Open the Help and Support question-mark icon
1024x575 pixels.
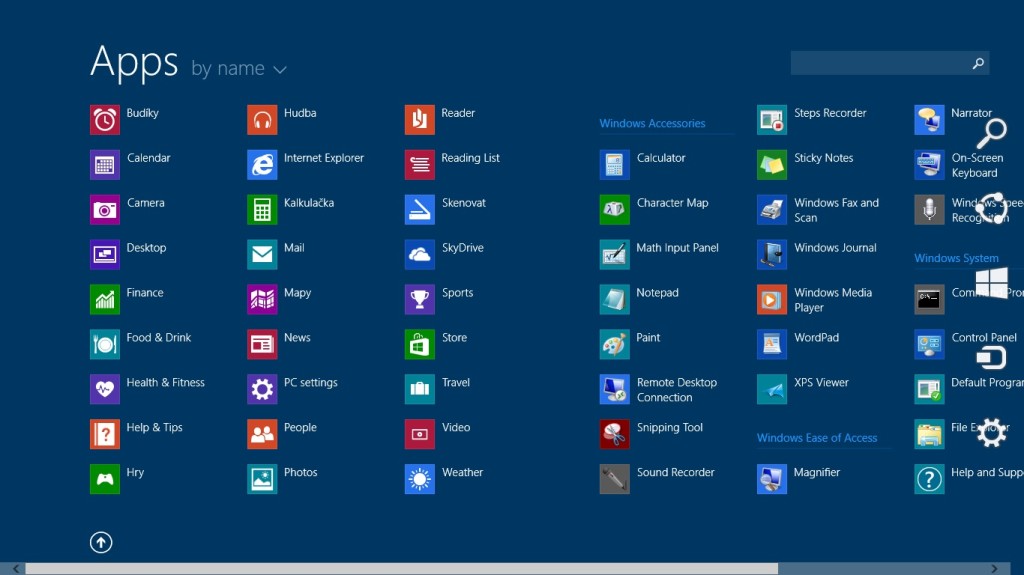[x=929, y=479]
